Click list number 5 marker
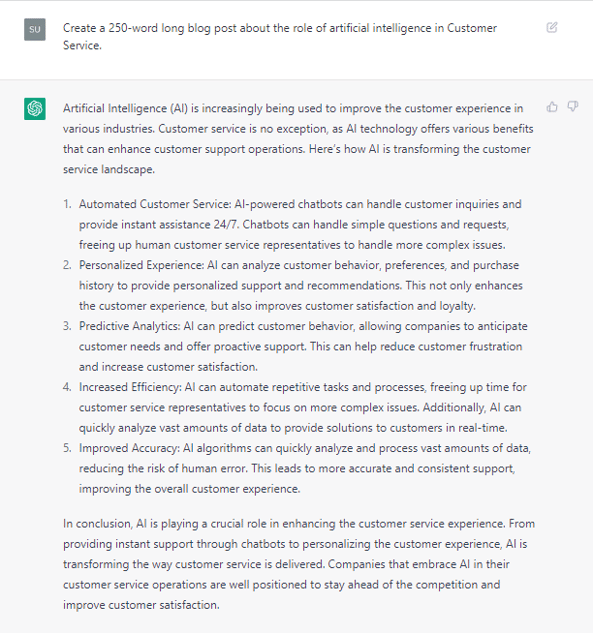This screenshot has height=633, width=593. click(67, 448)
